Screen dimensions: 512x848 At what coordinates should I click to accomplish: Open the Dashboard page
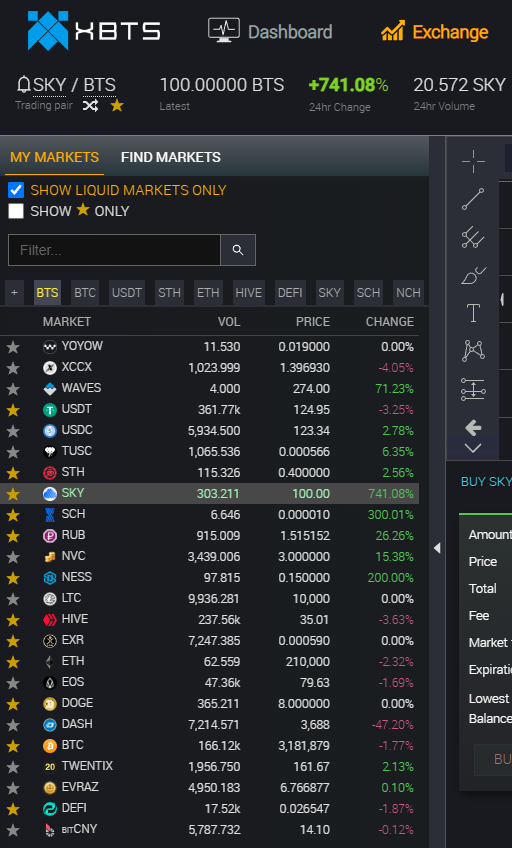(270, 31)
